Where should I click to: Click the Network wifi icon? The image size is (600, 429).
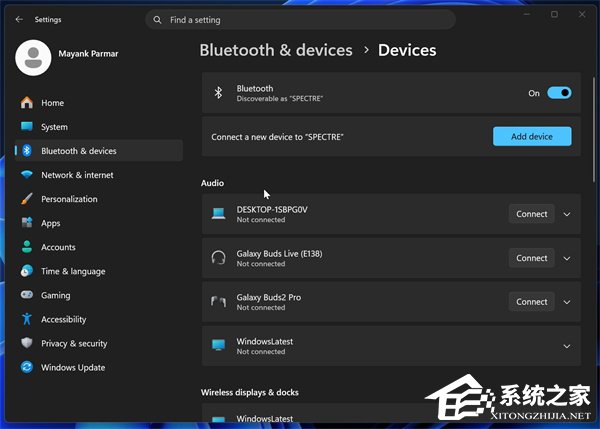tap(27, 175)
